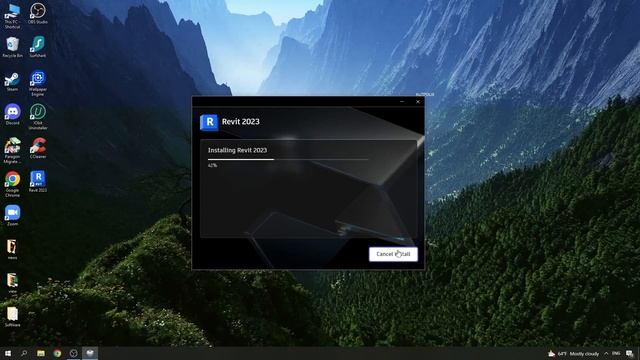640x360 pixels.
Task: Launch CCleaner from desktop
Action: pos(38,149)
